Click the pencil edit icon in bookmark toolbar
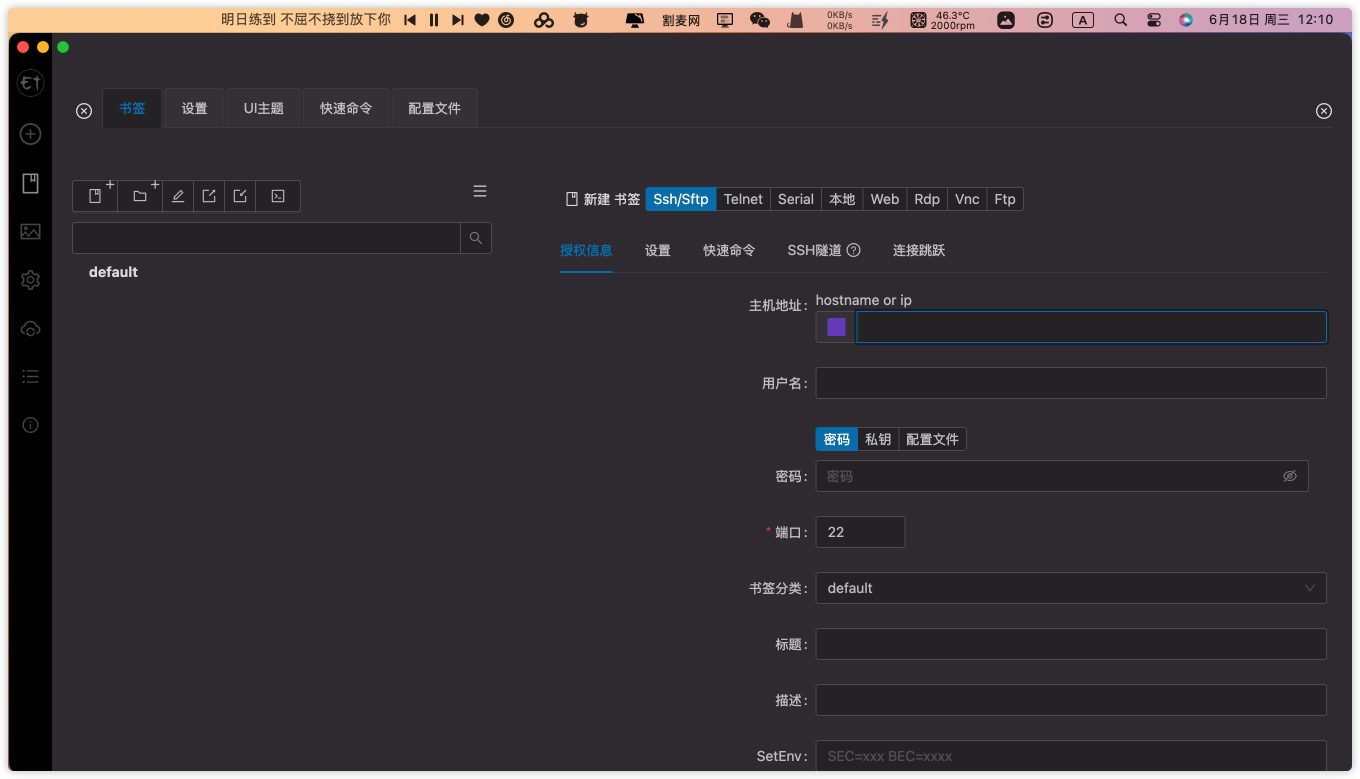The width and height of the screenshot is (1360, 779). (178, 196)
